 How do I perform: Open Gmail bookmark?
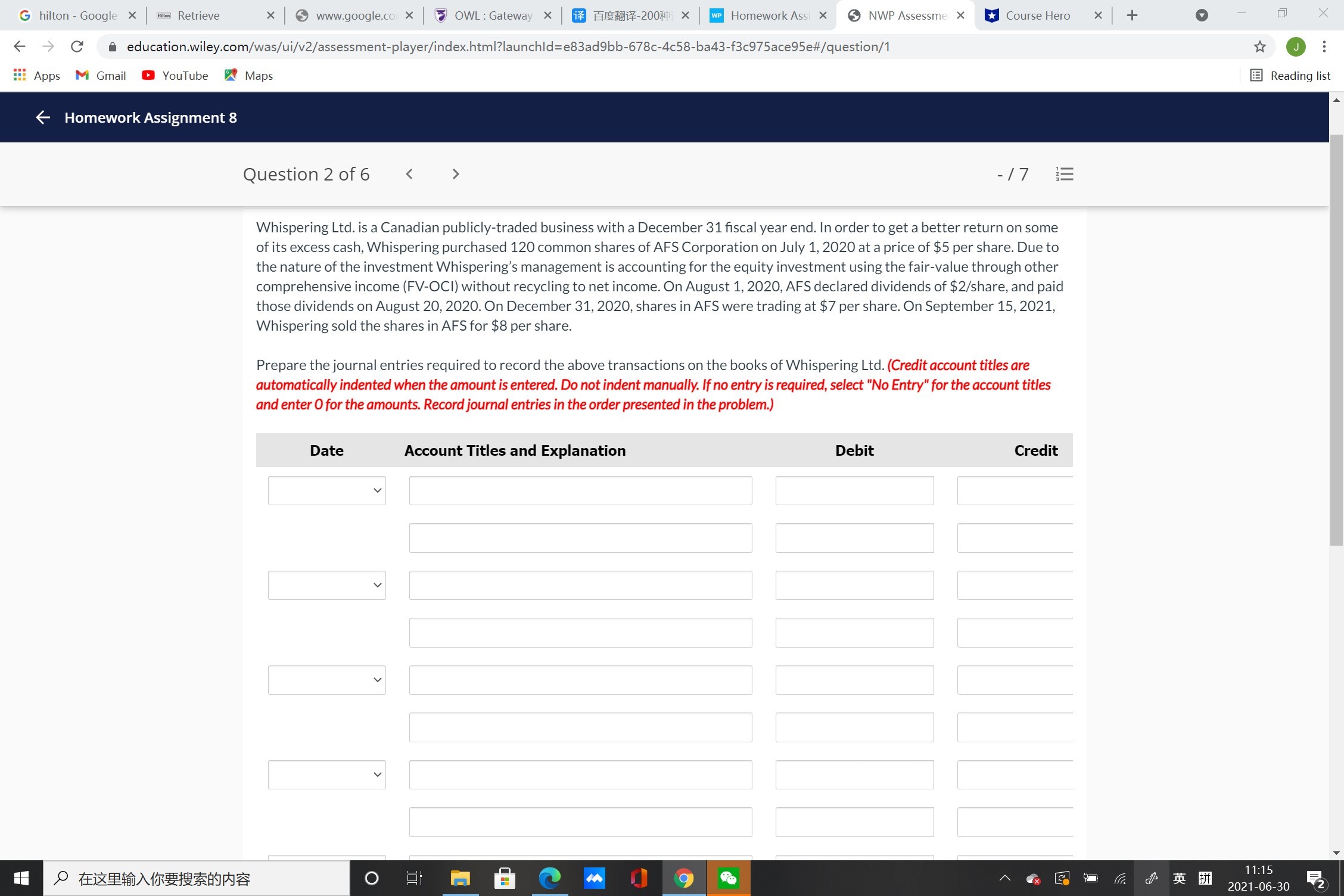[x=101, y=76]
